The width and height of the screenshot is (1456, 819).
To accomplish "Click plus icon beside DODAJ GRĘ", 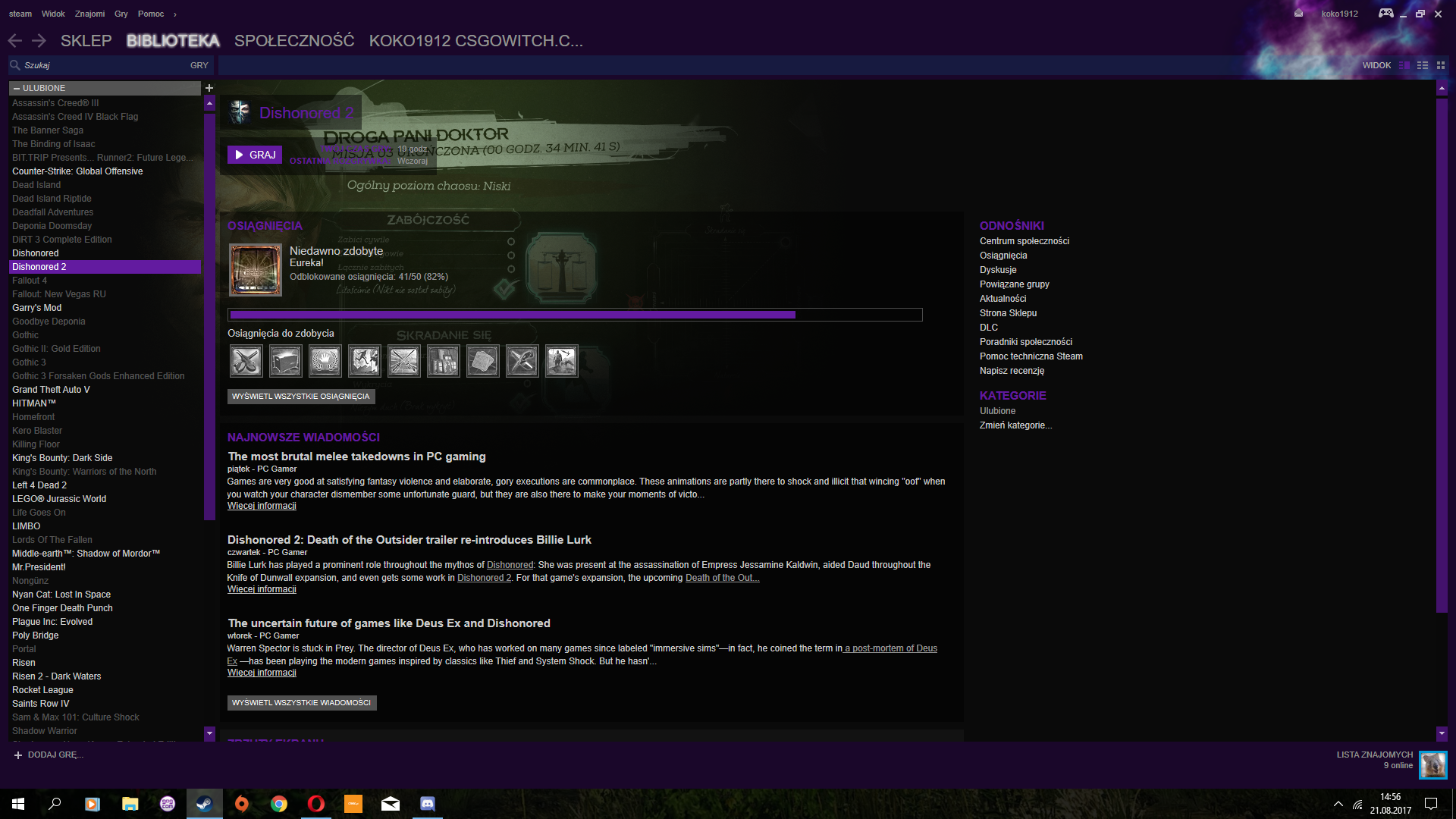I will [18, 755].
